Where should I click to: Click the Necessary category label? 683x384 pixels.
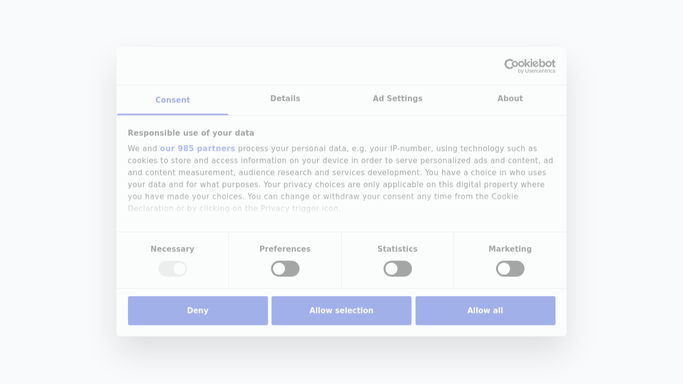(172, 249)
